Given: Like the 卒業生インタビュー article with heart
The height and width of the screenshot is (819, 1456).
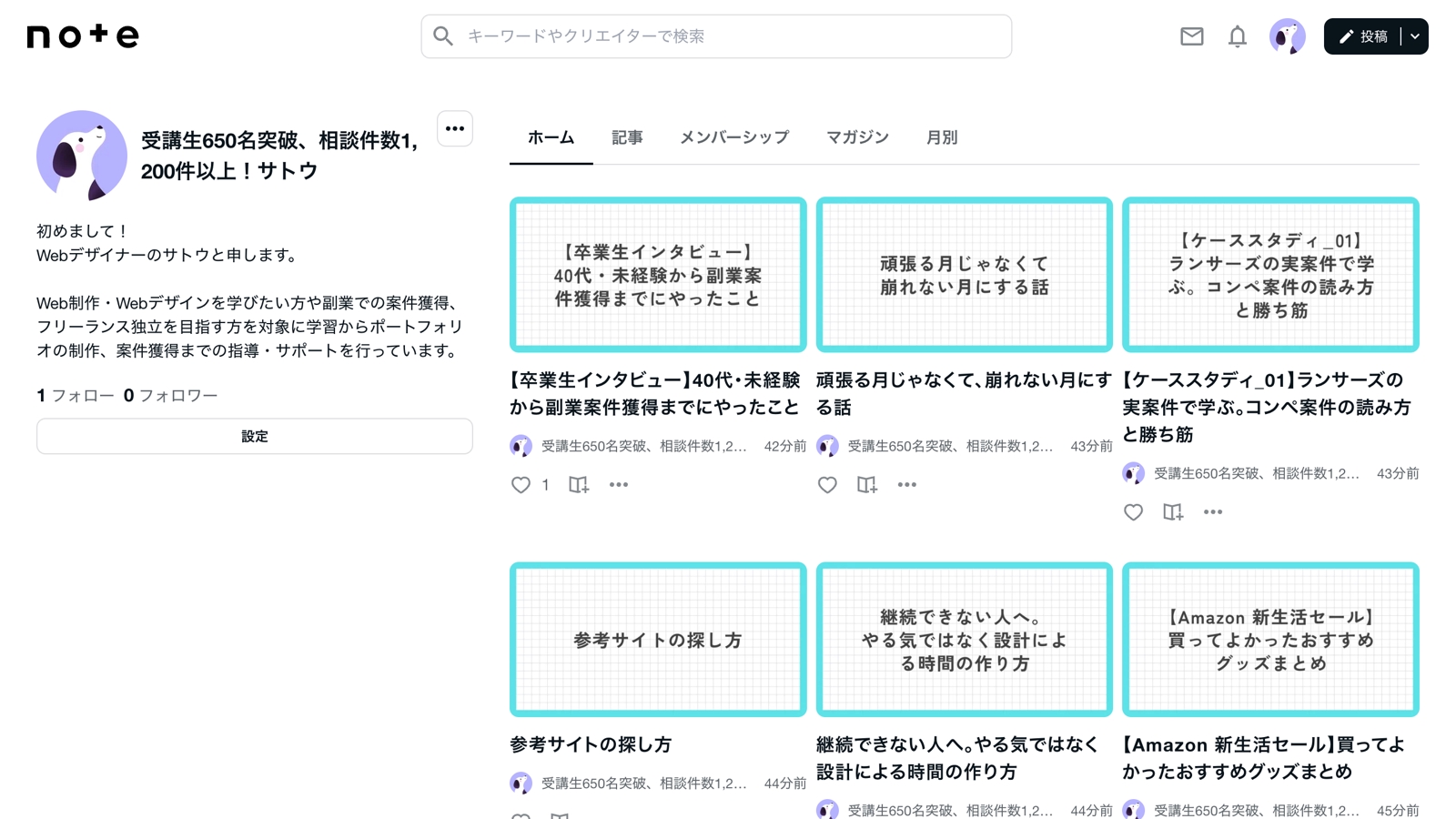Looking at the screenshot, I should tap(521, 485).
